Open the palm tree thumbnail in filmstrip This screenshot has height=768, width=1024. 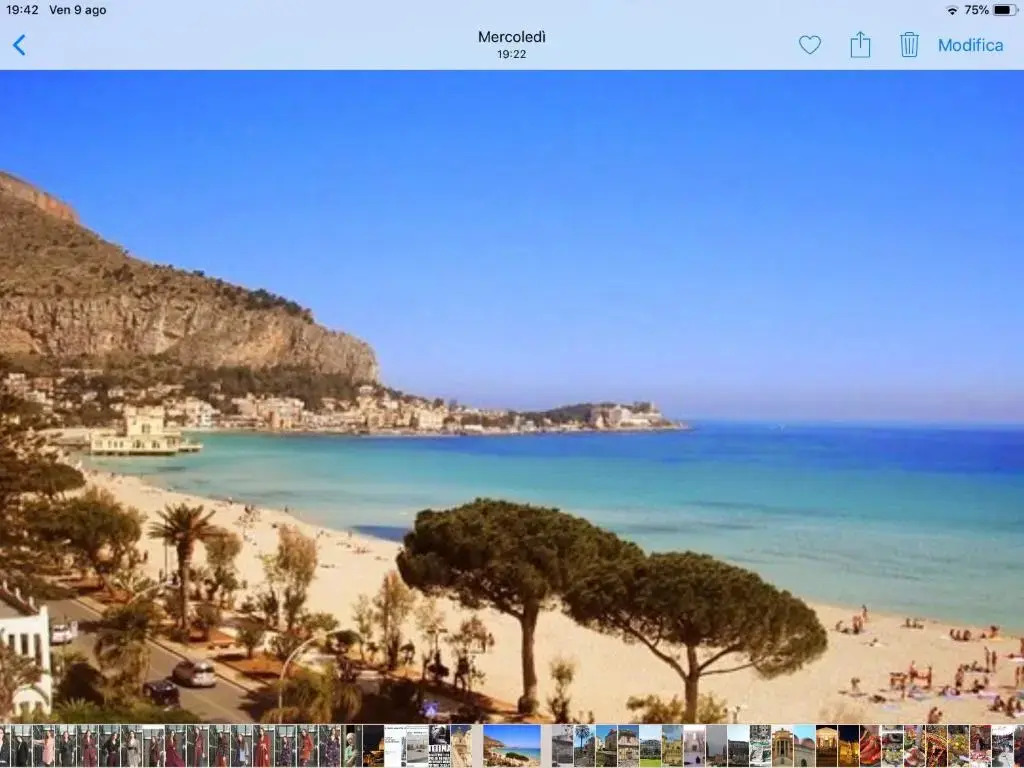[x=584, y=746]
